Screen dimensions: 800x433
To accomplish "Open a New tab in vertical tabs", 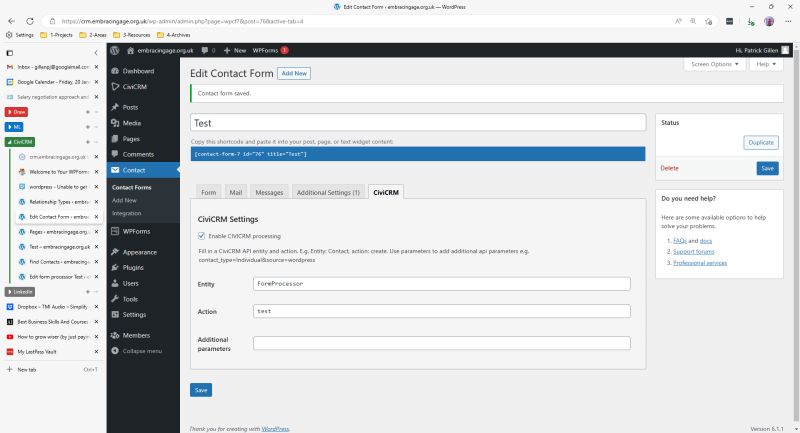I will (x=51, y=369).
